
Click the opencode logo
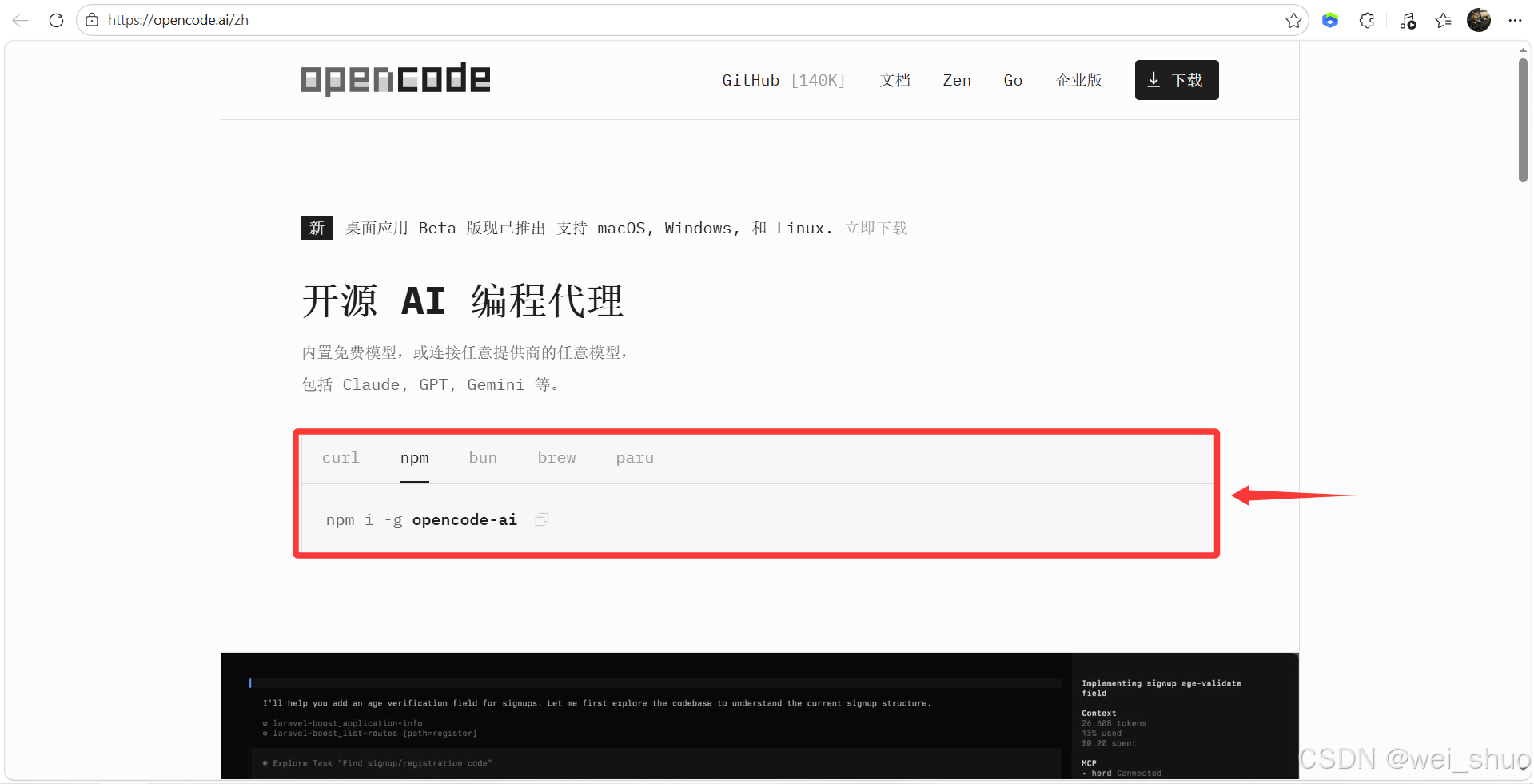(x=396, y=79)
